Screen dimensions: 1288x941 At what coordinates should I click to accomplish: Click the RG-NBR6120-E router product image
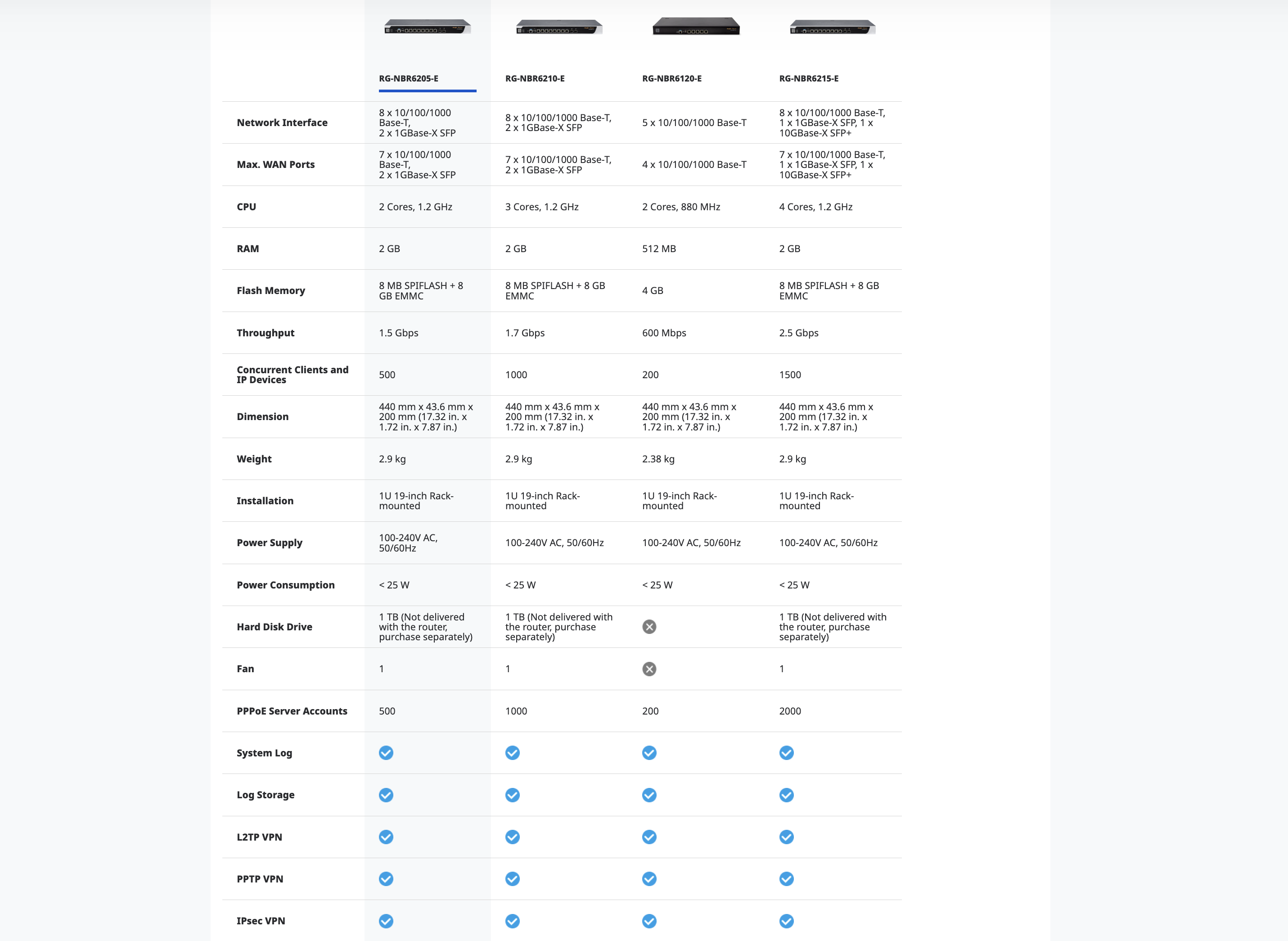(696, 26)
